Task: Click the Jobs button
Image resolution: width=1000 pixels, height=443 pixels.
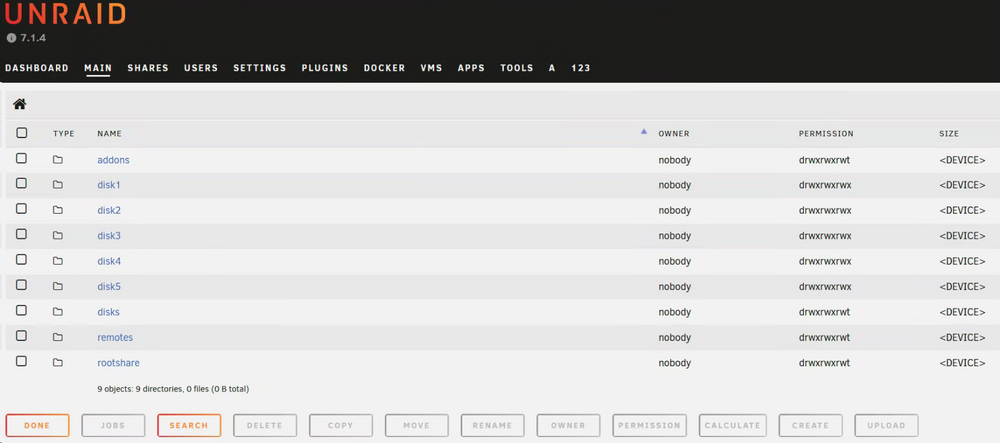Action: (114, 425)
